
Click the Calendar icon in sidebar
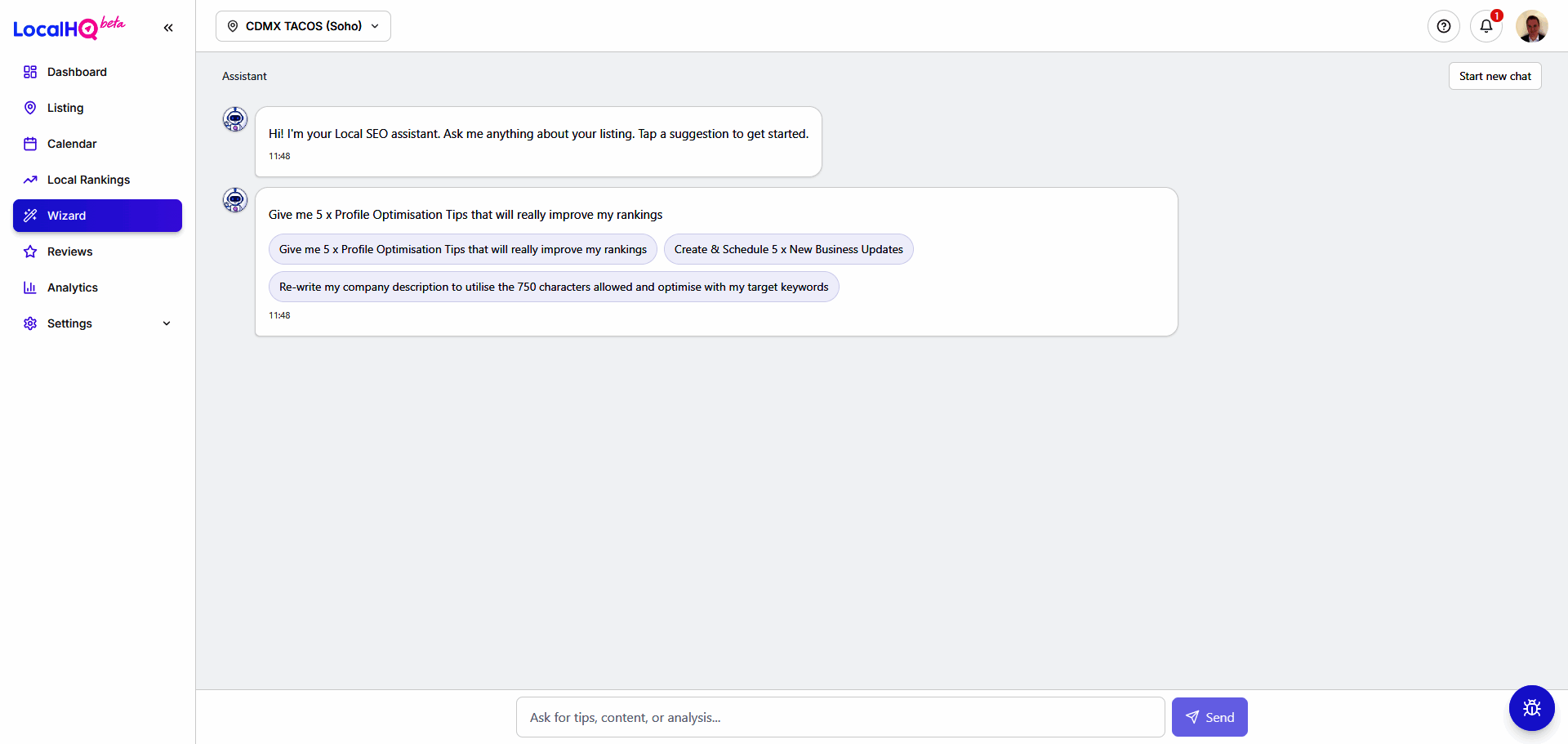point(30,144)
